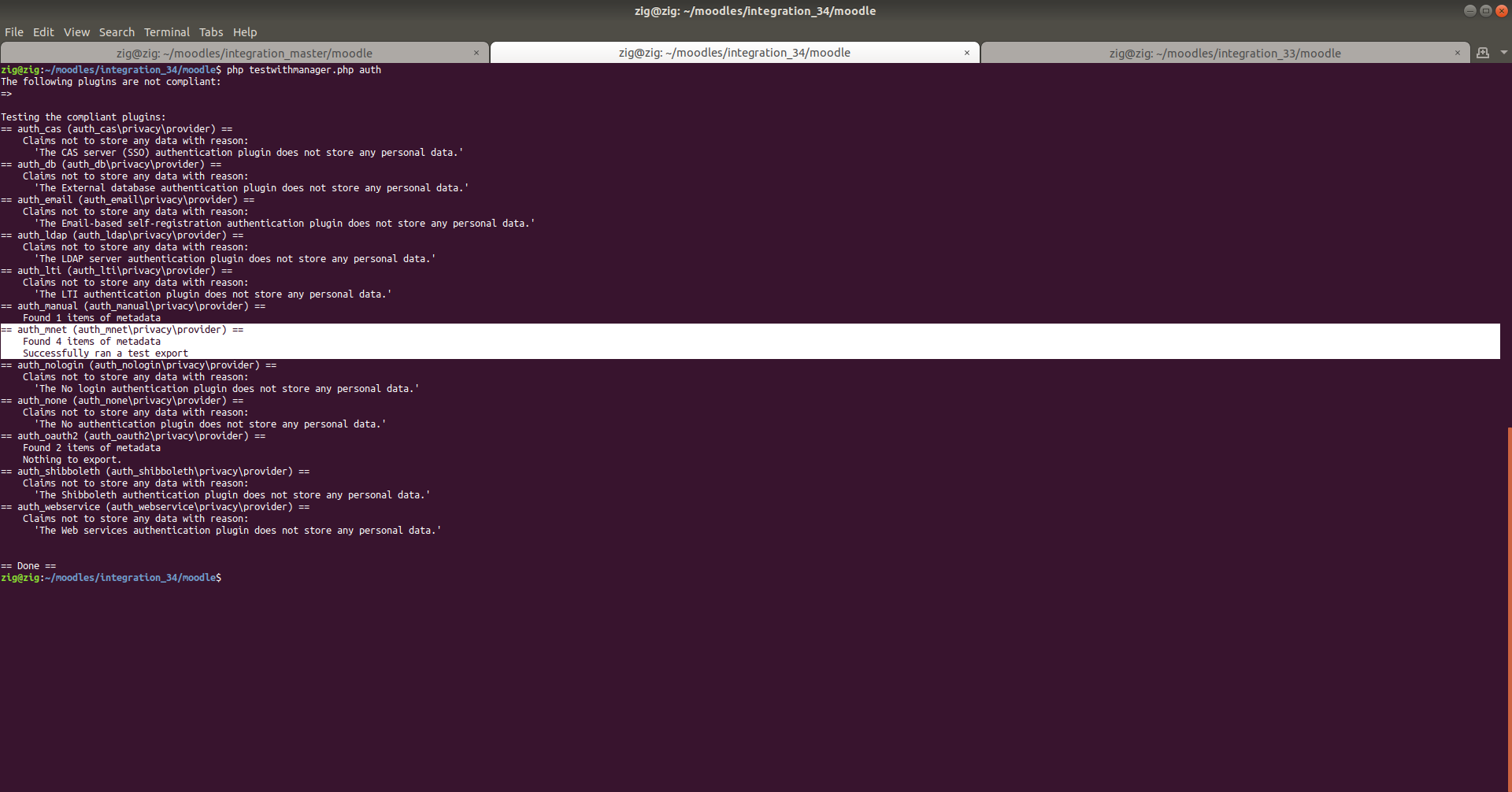Open the Search menu
The image size is (1512, 792).
(x=117, y=32)
